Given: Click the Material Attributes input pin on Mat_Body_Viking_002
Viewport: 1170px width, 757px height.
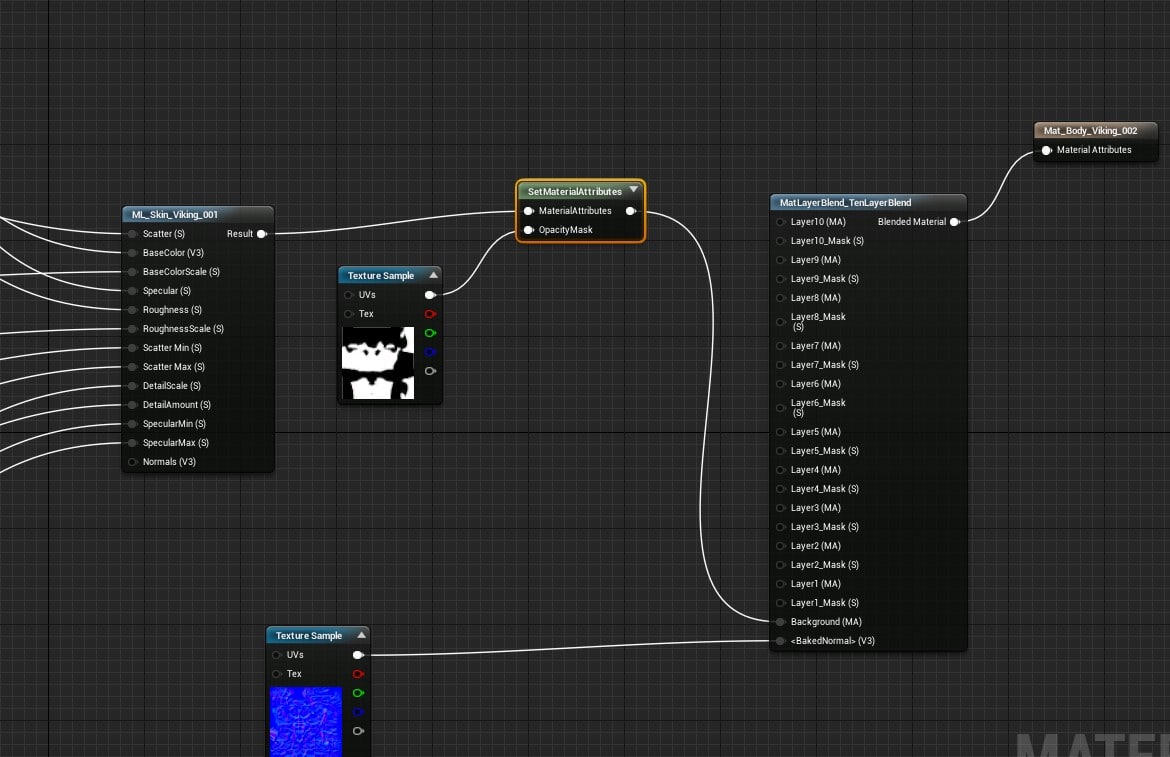Looking at the screenshot, I should (x=1047, y=150).
